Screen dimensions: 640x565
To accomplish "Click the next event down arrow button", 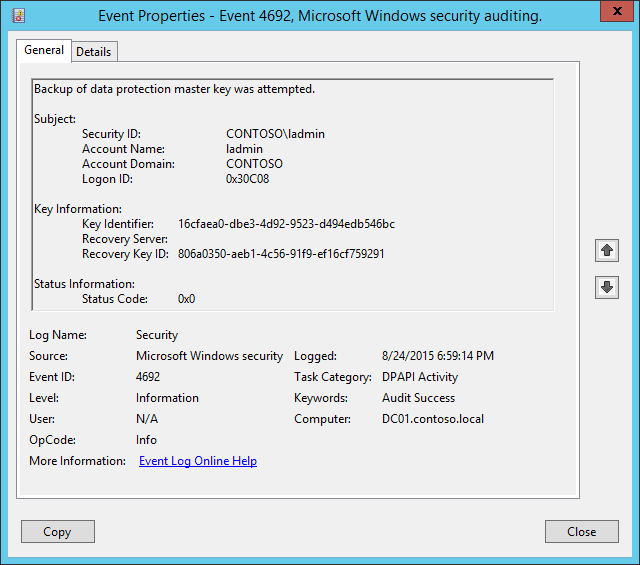I will [x=606, y=287].
